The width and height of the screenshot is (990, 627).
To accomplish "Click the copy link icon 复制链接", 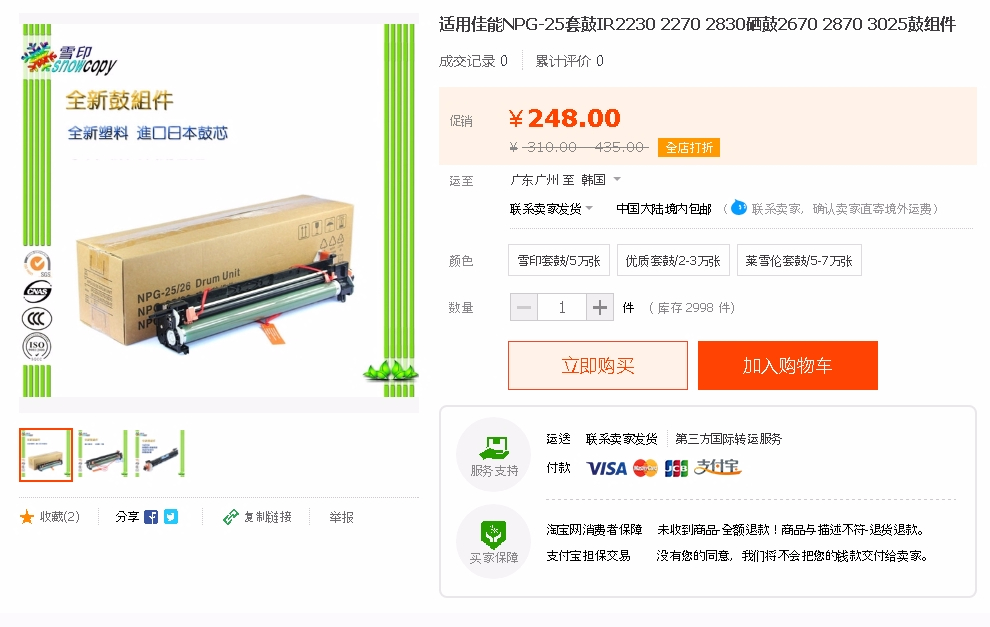I will [x=230, y=517].
